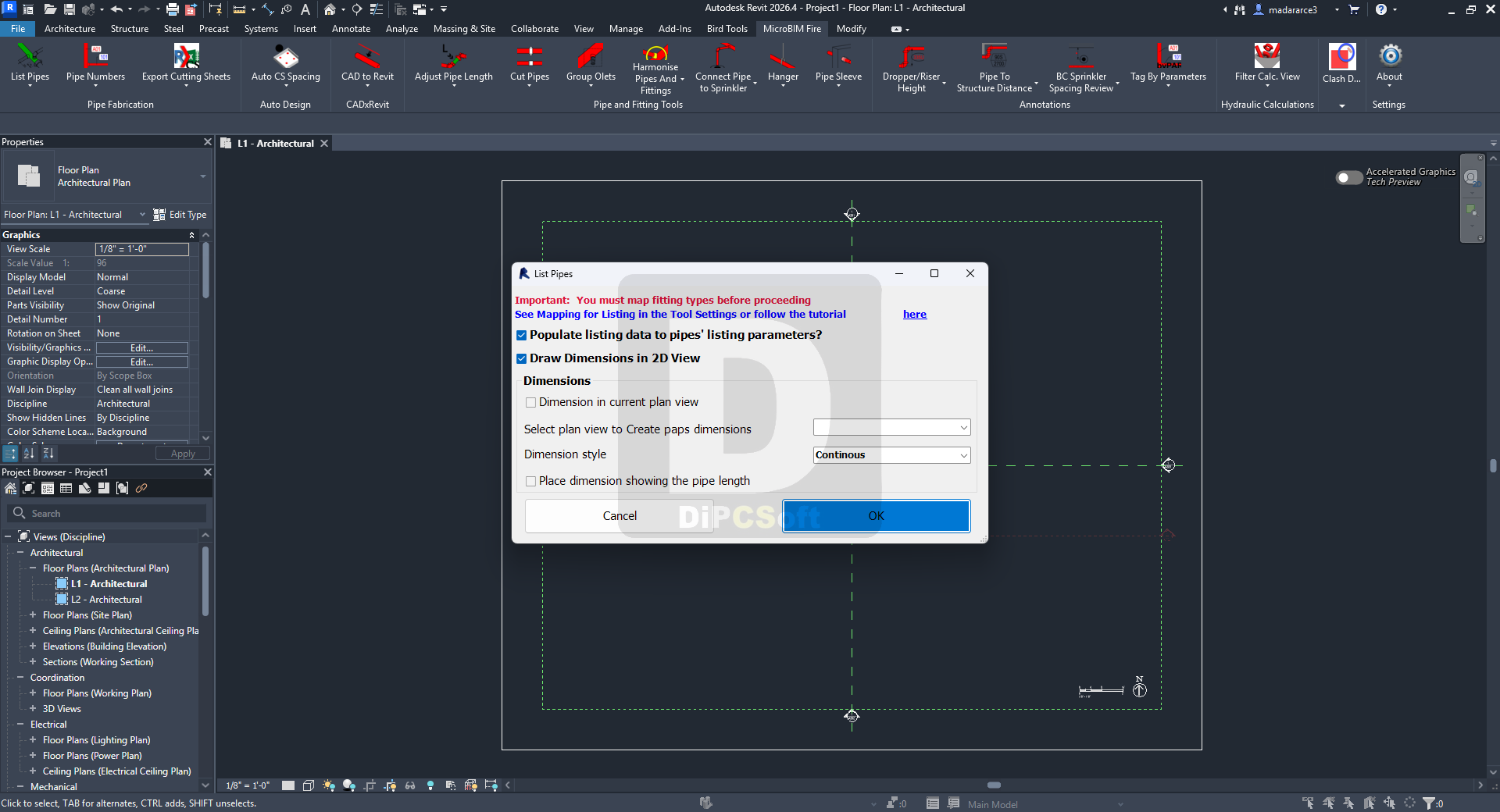Open the Dimension style dropdown
Screen dimensions: 1500x812
(891, 455)
